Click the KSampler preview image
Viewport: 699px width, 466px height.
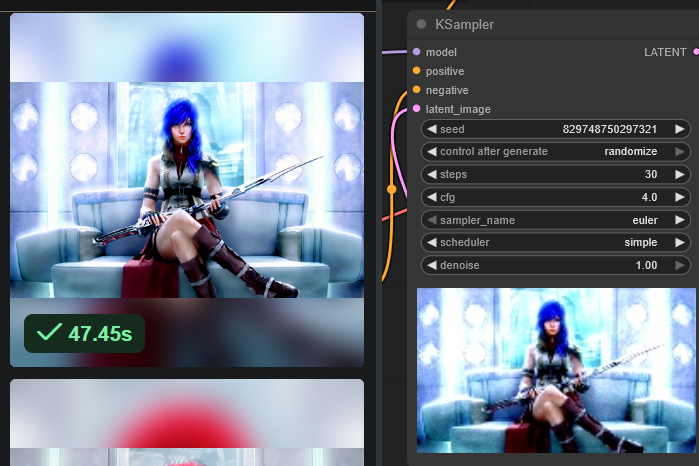point(556,370)
